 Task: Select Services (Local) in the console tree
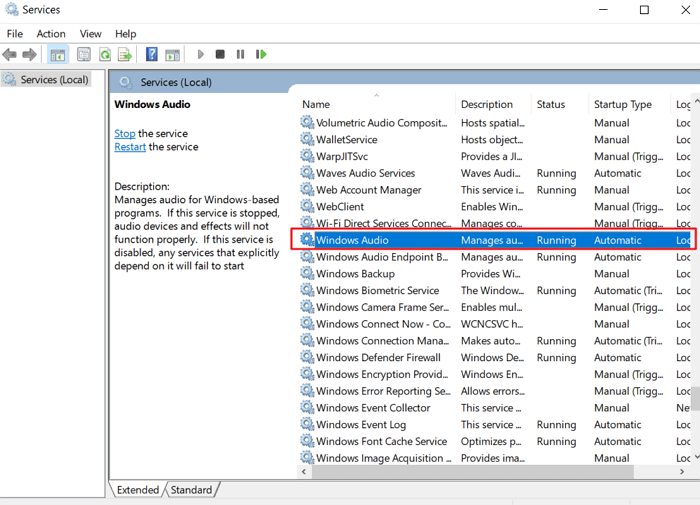pos(46,79)
